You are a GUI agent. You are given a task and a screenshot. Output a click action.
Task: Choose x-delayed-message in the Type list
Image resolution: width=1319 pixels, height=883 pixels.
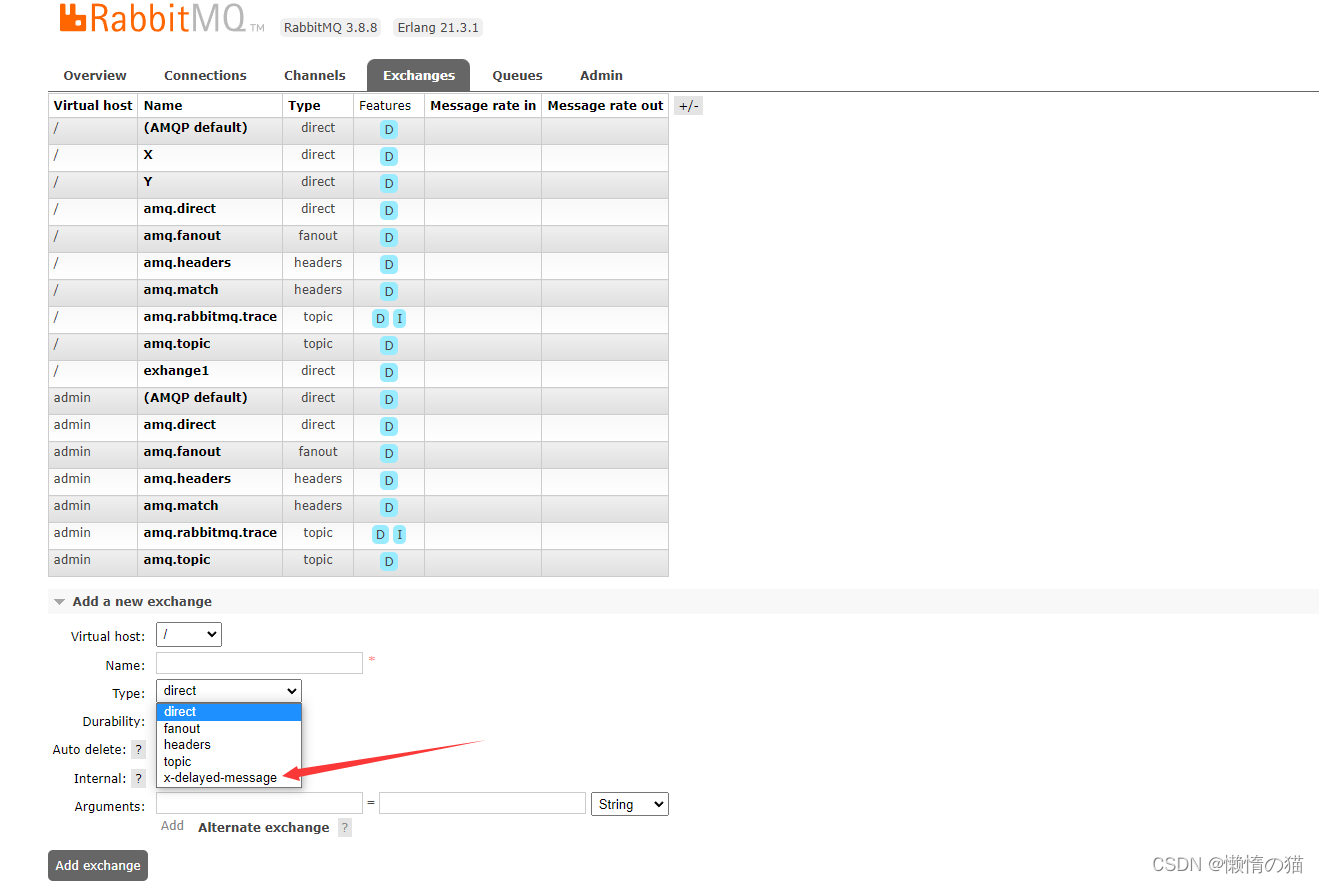click(229, 778)
